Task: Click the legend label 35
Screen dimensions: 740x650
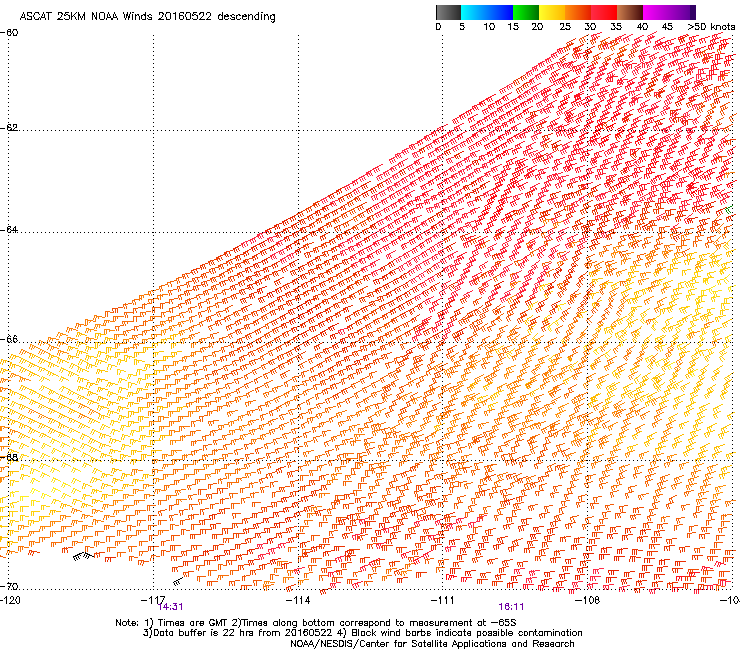Action: click(x=616, y=27)
